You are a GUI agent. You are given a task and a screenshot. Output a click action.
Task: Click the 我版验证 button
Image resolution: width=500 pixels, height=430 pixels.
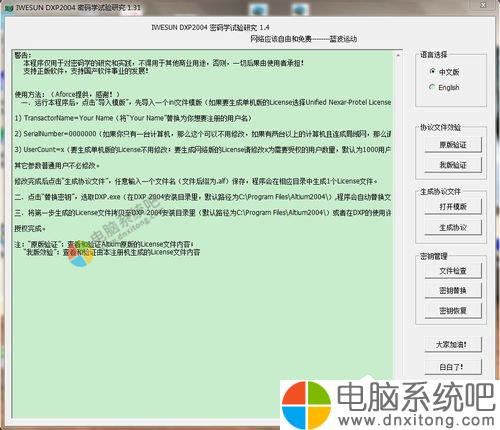tap(453, 165)
